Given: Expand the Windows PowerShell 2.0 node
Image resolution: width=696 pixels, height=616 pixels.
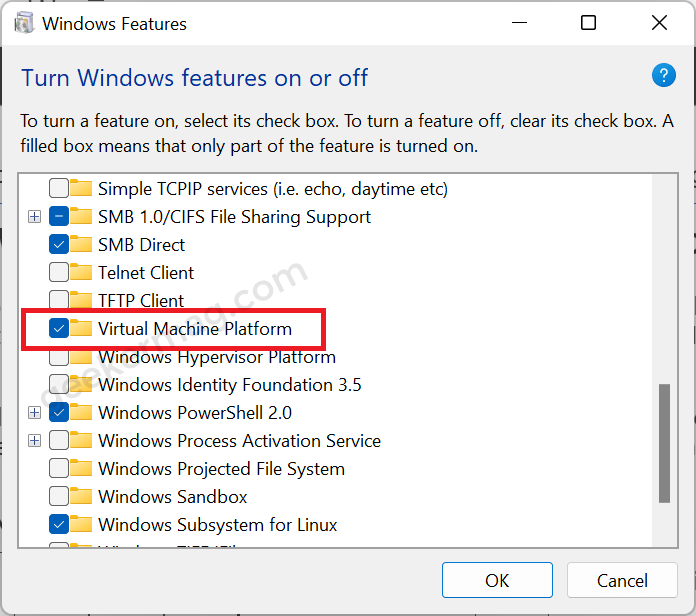Looking at the screenshot, I should coord(34,413).
